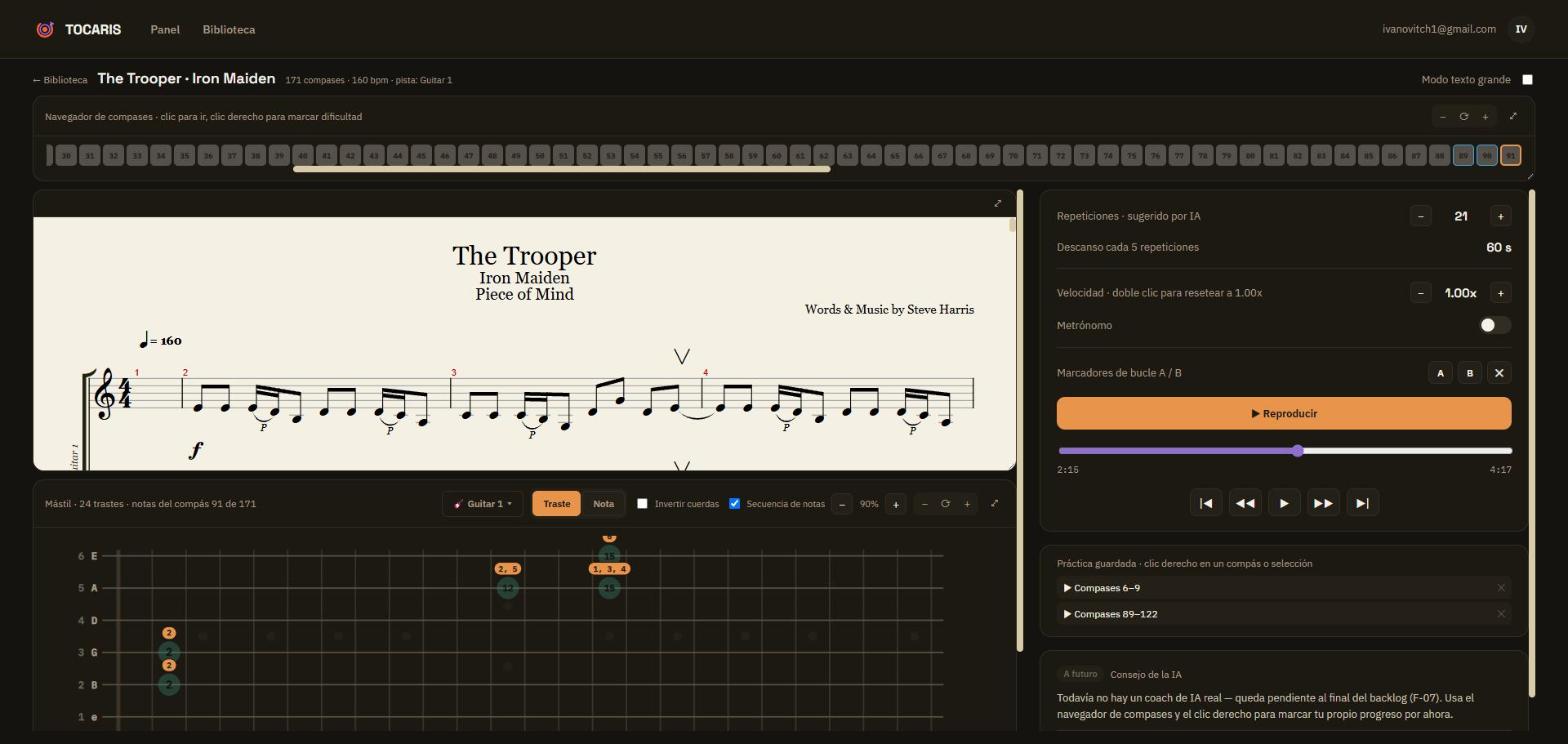Increase playback speed above 1.00x
The width and height of the screenshot is (1568, 744).
1500,293
